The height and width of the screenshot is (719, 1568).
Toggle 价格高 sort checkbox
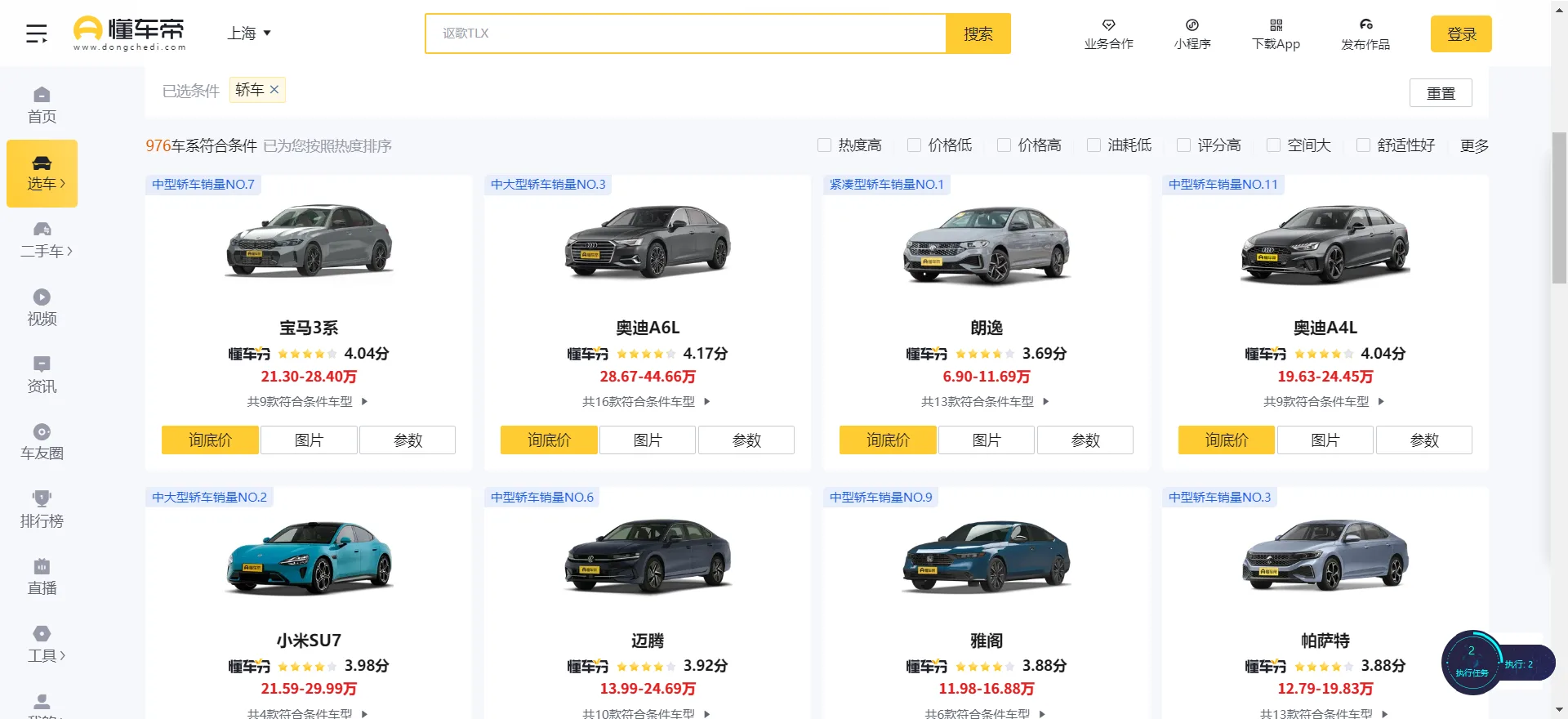click(x=1004, y=145)
